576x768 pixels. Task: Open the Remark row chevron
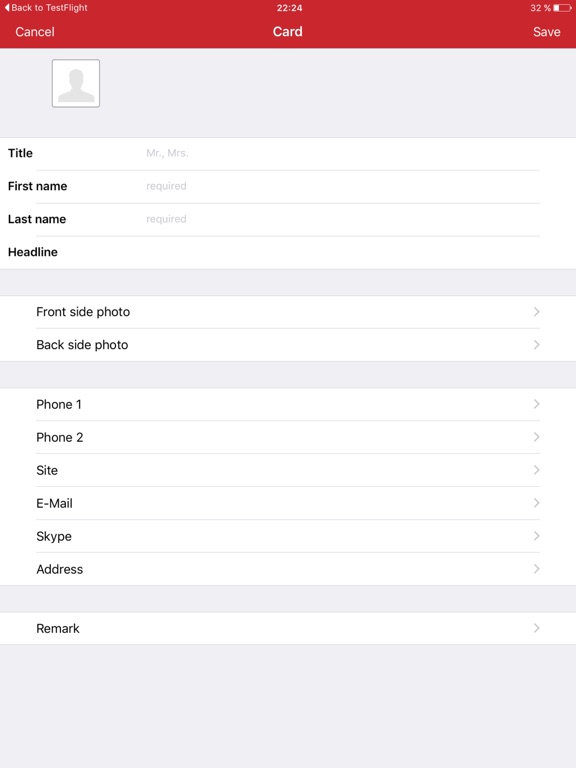[537, 628]
